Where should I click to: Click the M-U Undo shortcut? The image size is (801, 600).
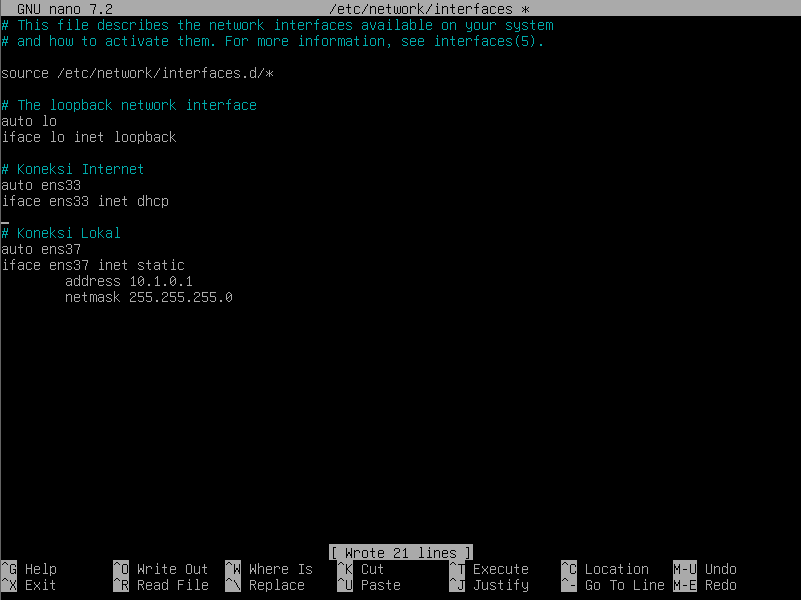[705, 569]
